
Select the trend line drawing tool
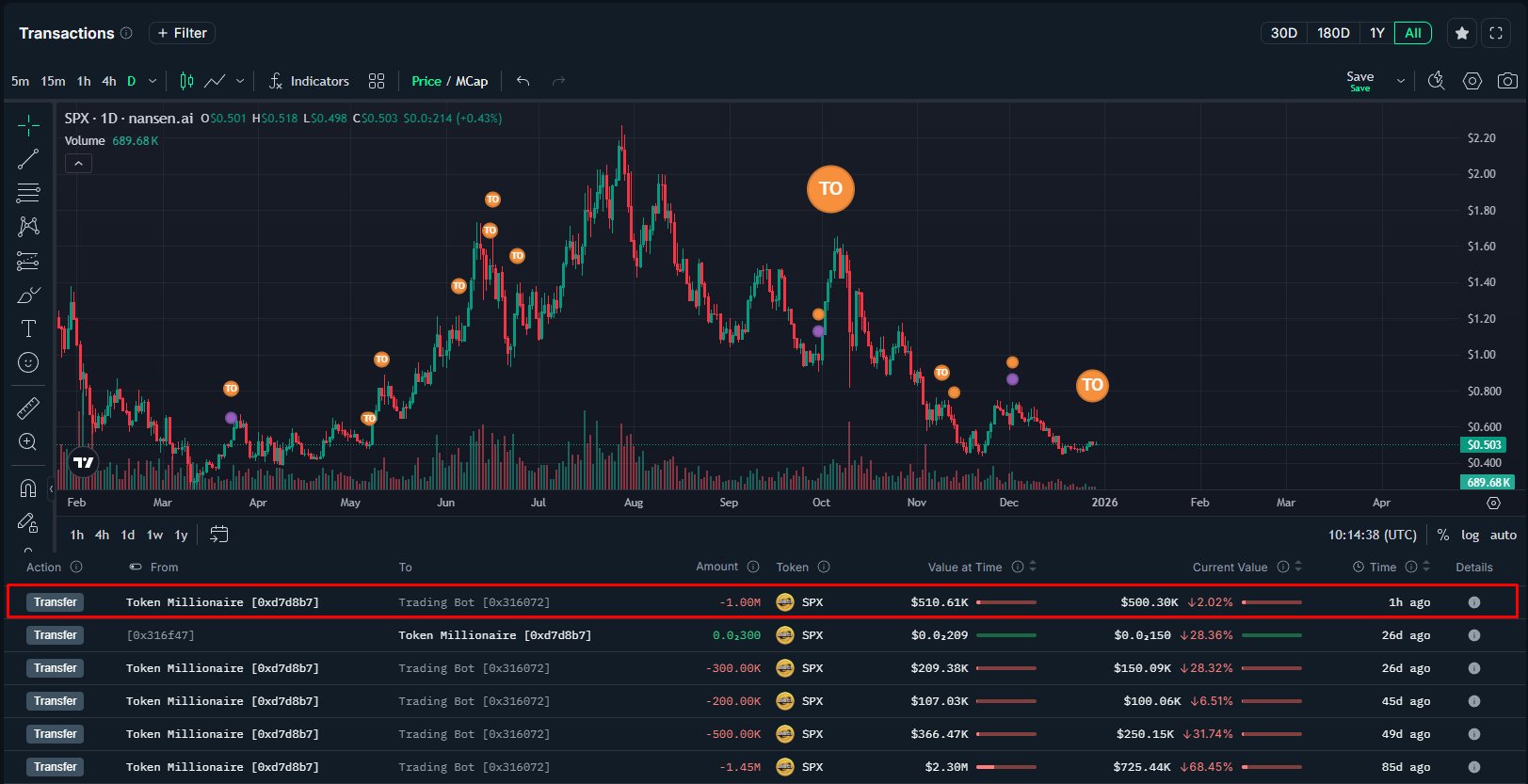coord(28,159)
